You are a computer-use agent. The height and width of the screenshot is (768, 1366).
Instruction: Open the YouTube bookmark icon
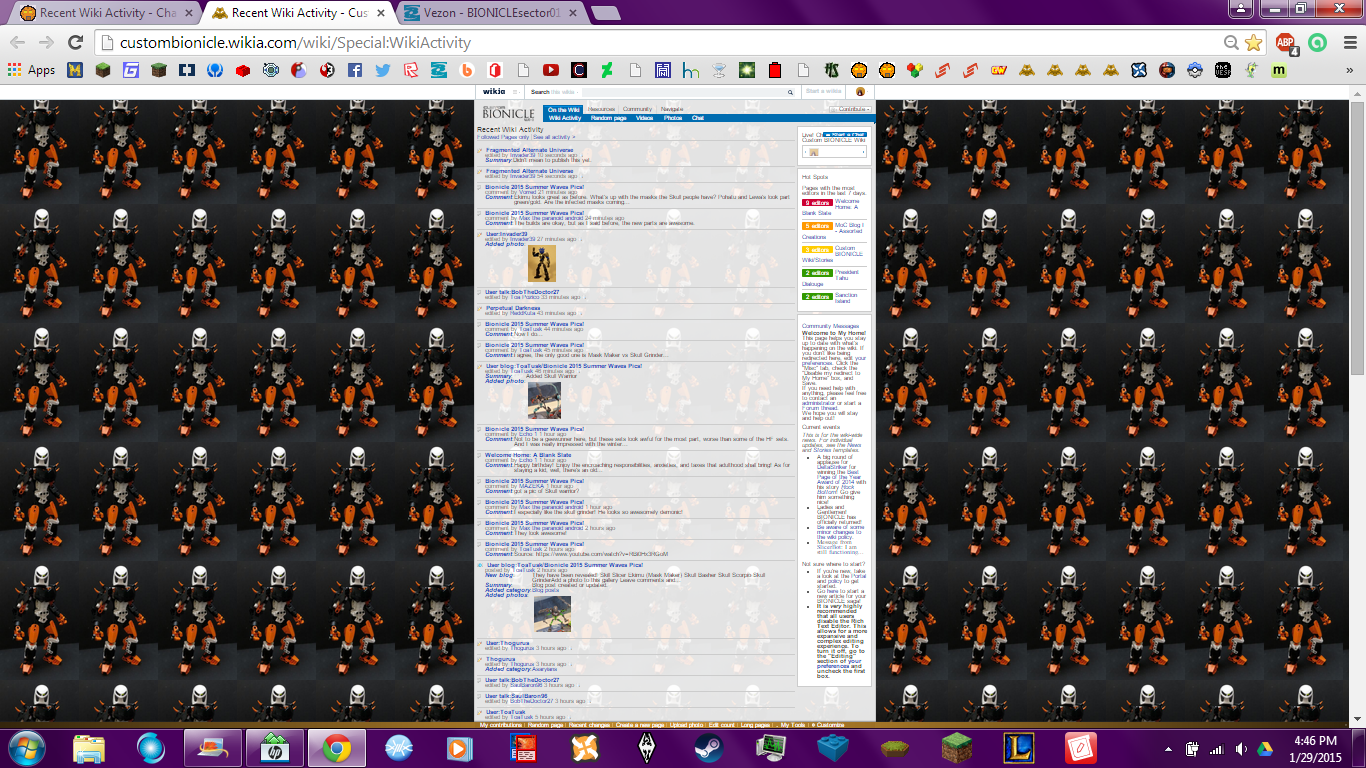point(550,70)
